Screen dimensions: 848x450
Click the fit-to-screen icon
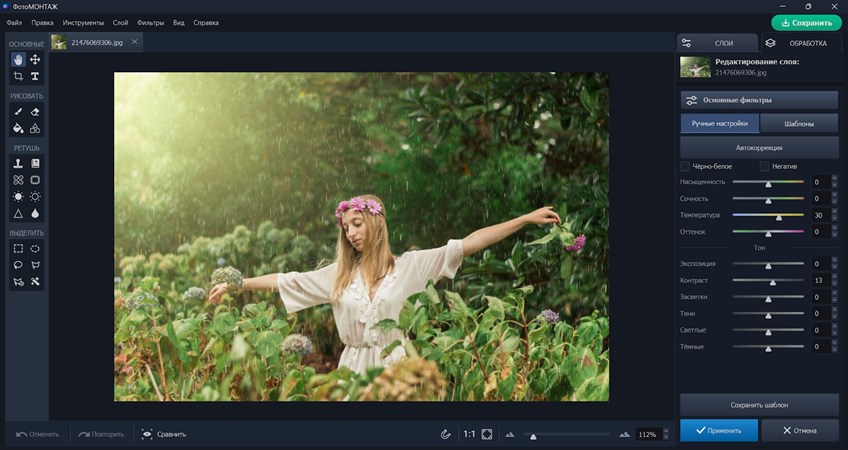point(487,434)
